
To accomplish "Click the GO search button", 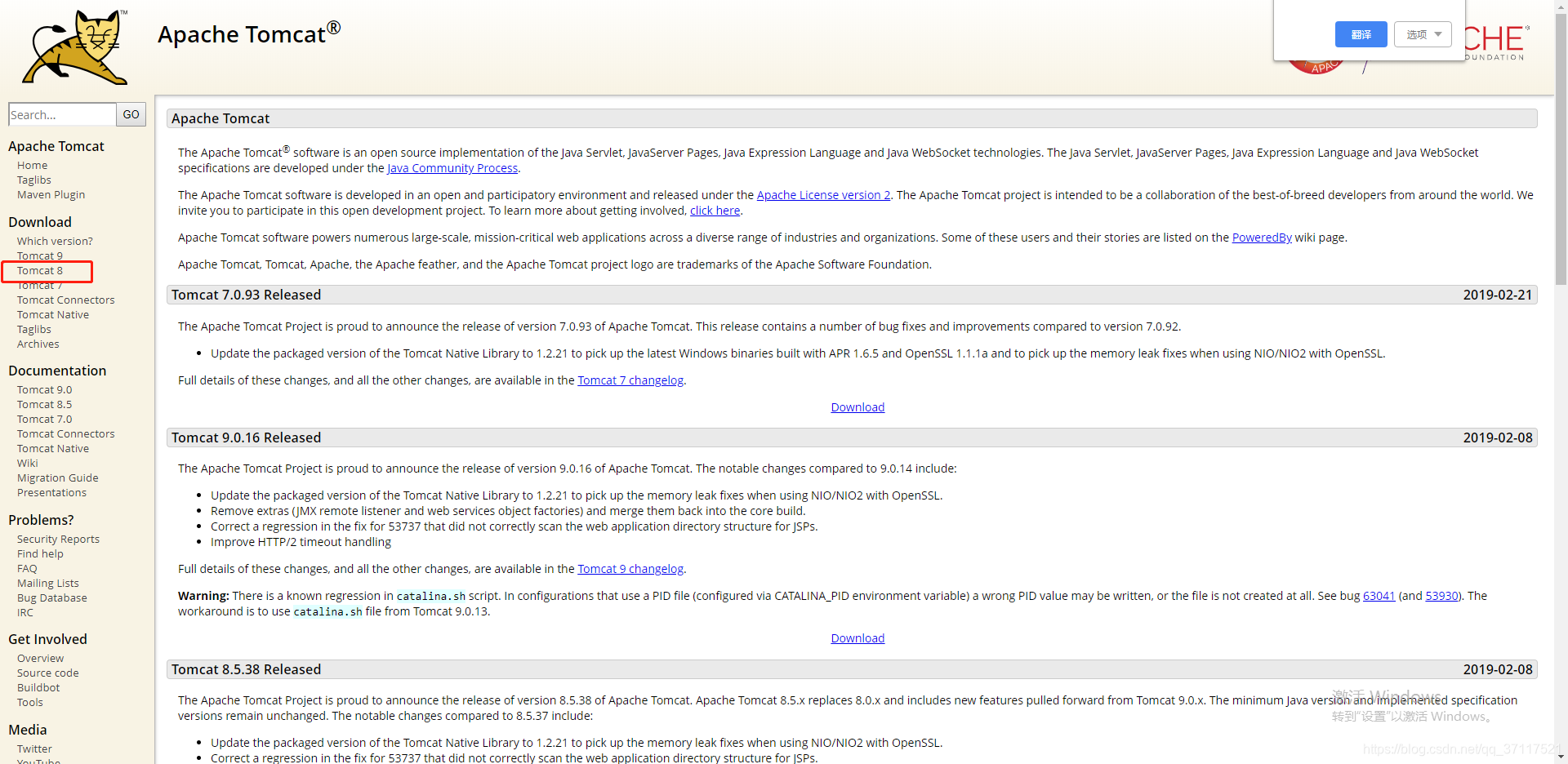I will (131, 114).
